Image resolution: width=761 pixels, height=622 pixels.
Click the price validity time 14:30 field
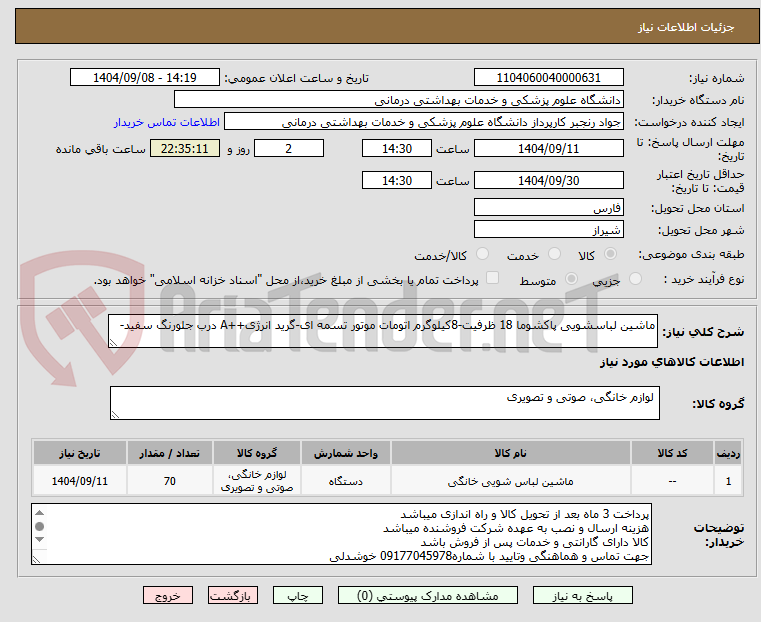coord(397,180)
